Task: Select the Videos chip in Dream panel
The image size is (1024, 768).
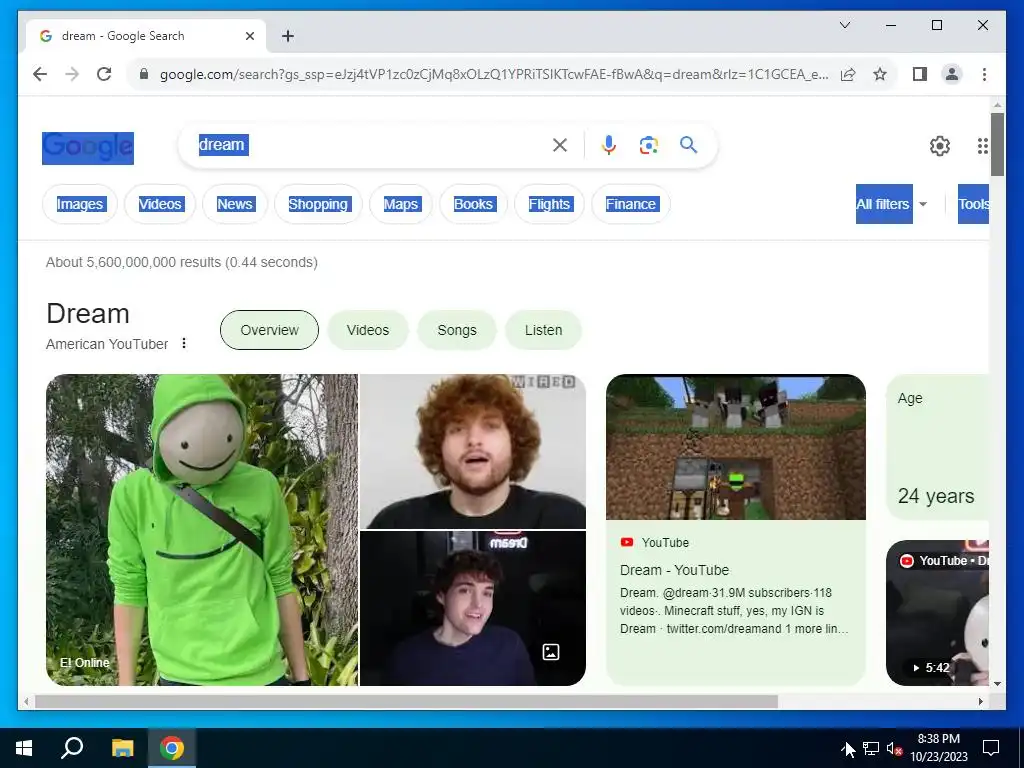Action: [x=368, y=330]
